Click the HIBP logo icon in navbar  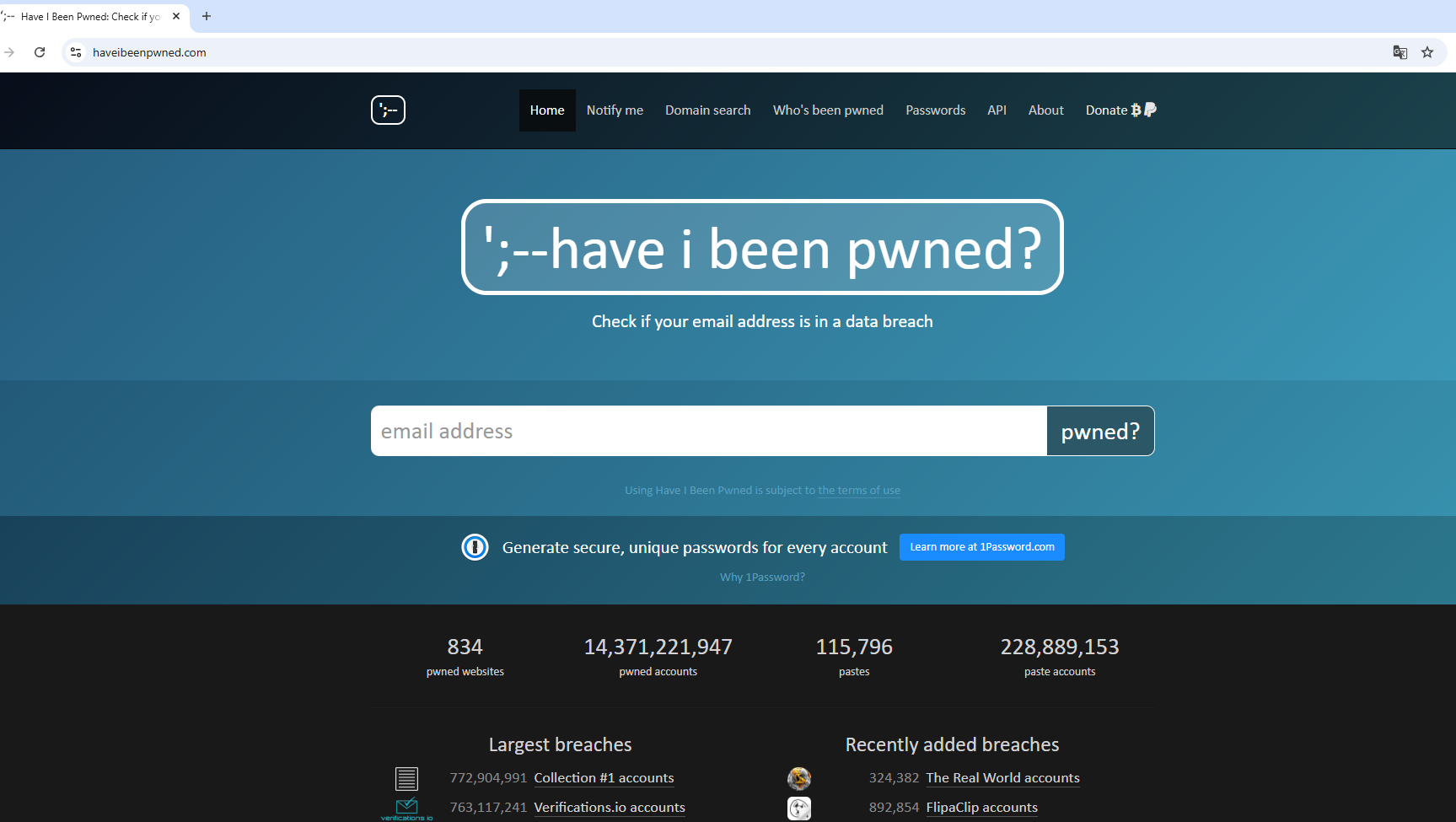(388, 110)
